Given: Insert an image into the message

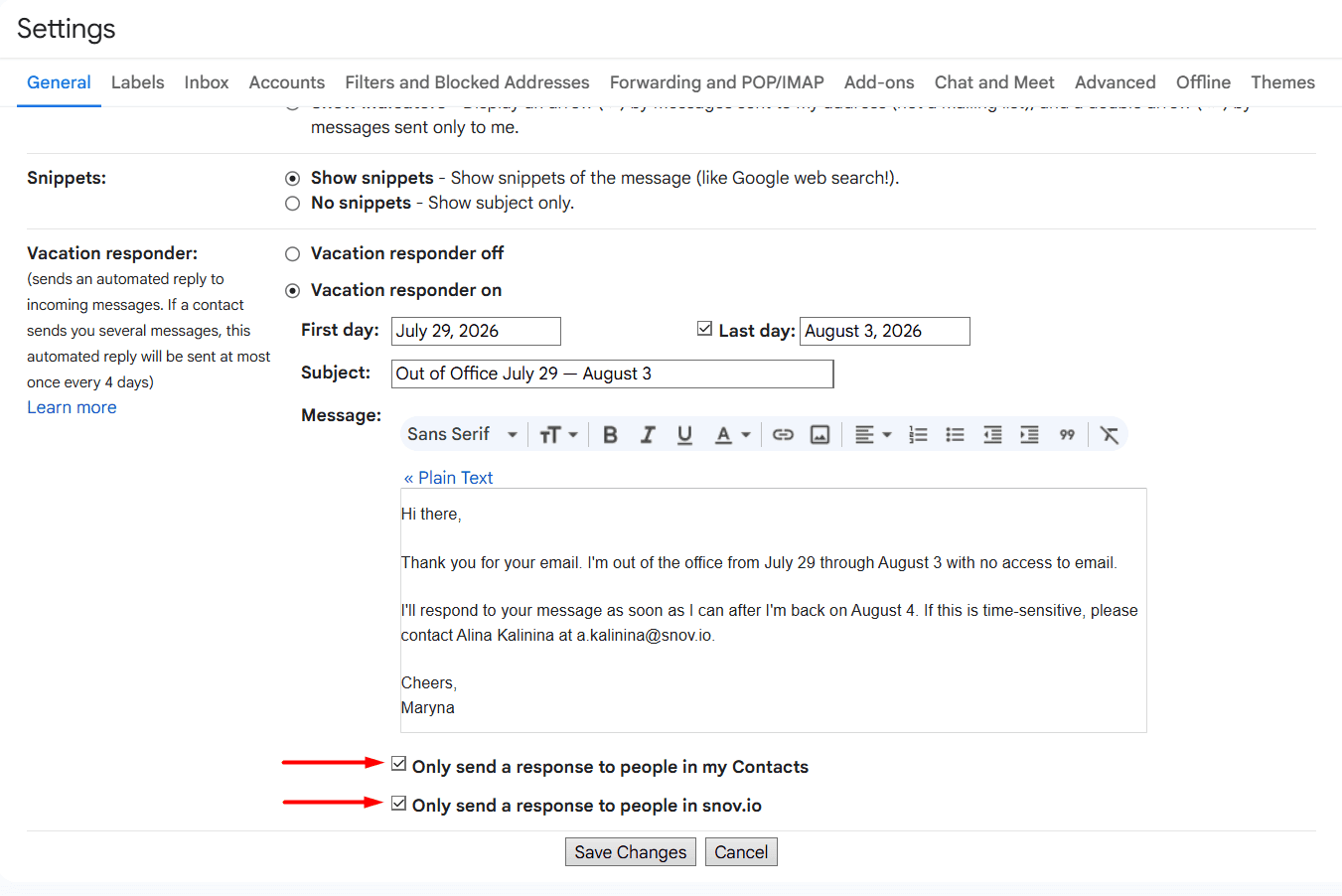Looking at the screenshot, I should click(820, 435).
